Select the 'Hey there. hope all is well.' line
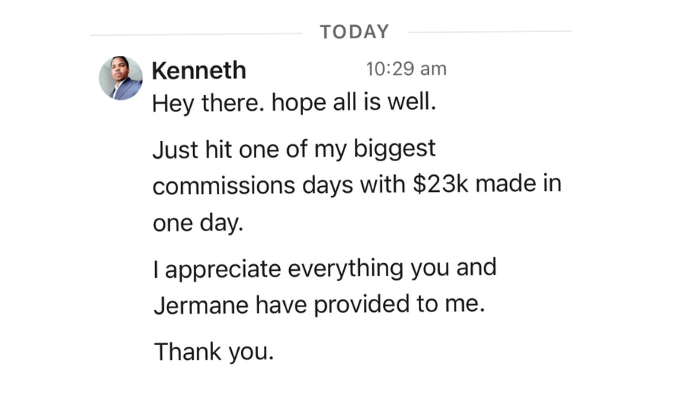The height and width of the screenshot is (395, 700). [x=294, y=103]
